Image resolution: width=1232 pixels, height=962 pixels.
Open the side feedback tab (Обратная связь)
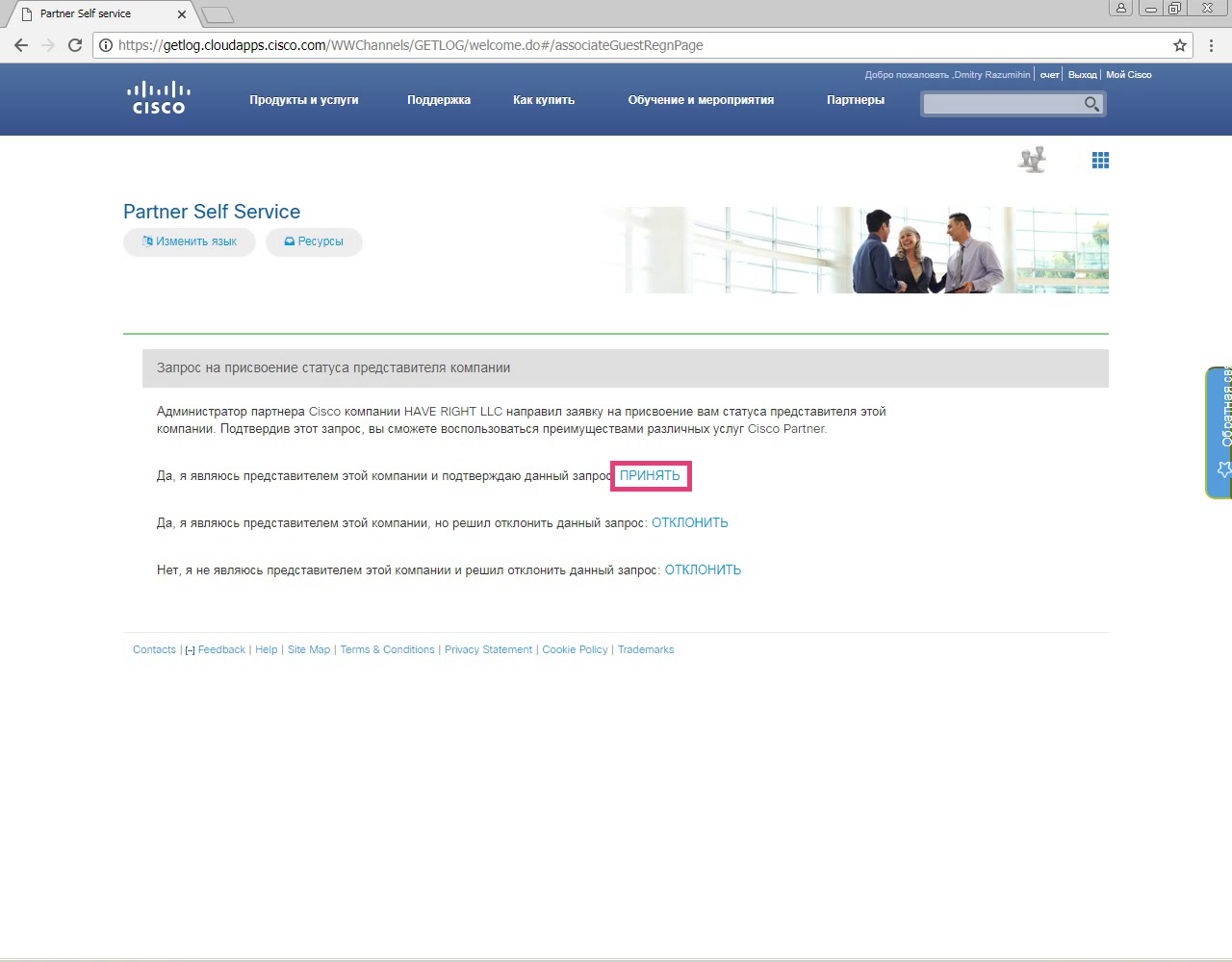point(1219,432)
